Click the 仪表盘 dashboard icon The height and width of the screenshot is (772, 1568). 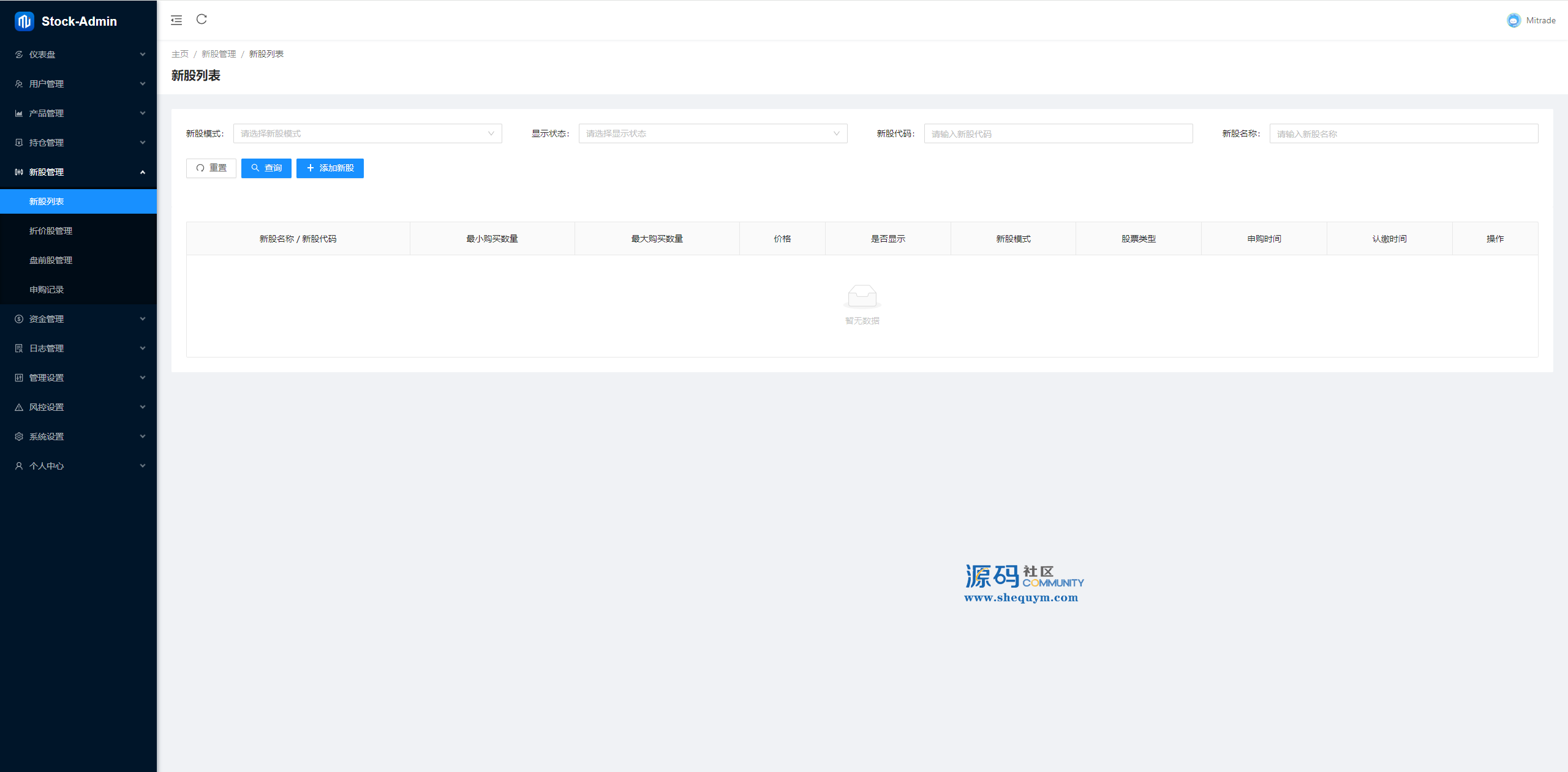(x=19, y=54)
